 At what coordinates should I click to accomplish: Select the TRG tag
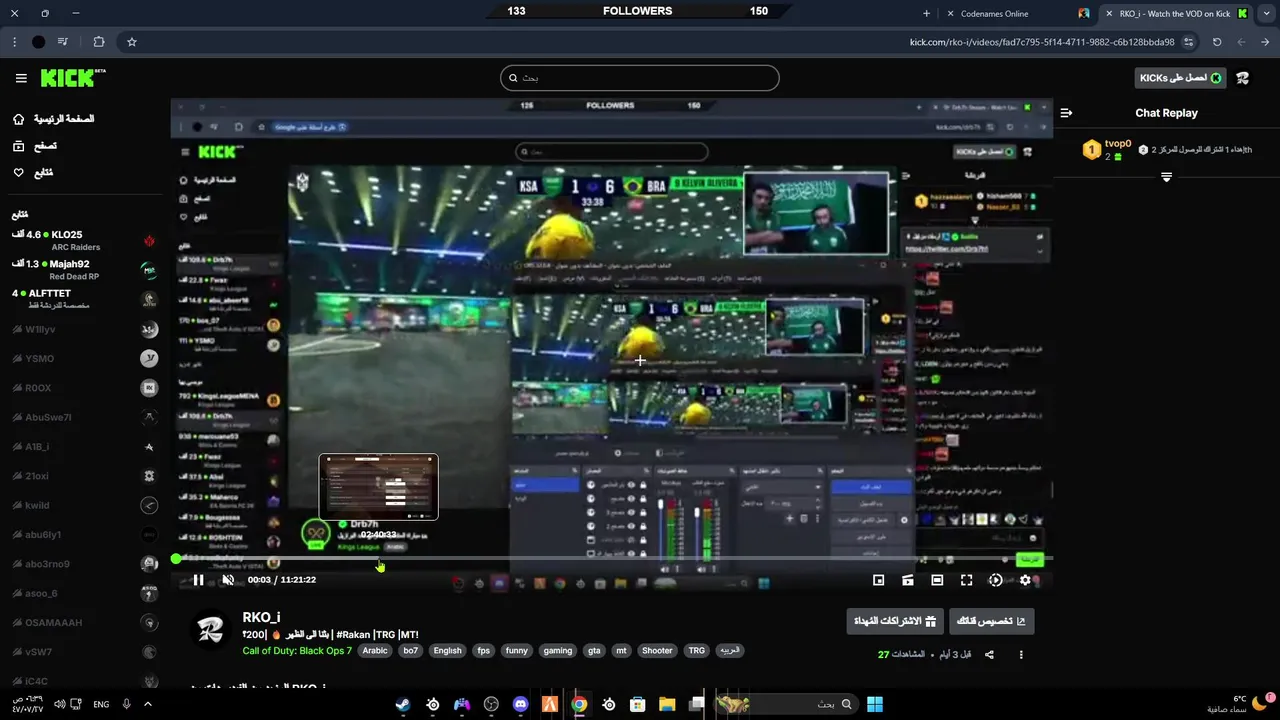697,651
